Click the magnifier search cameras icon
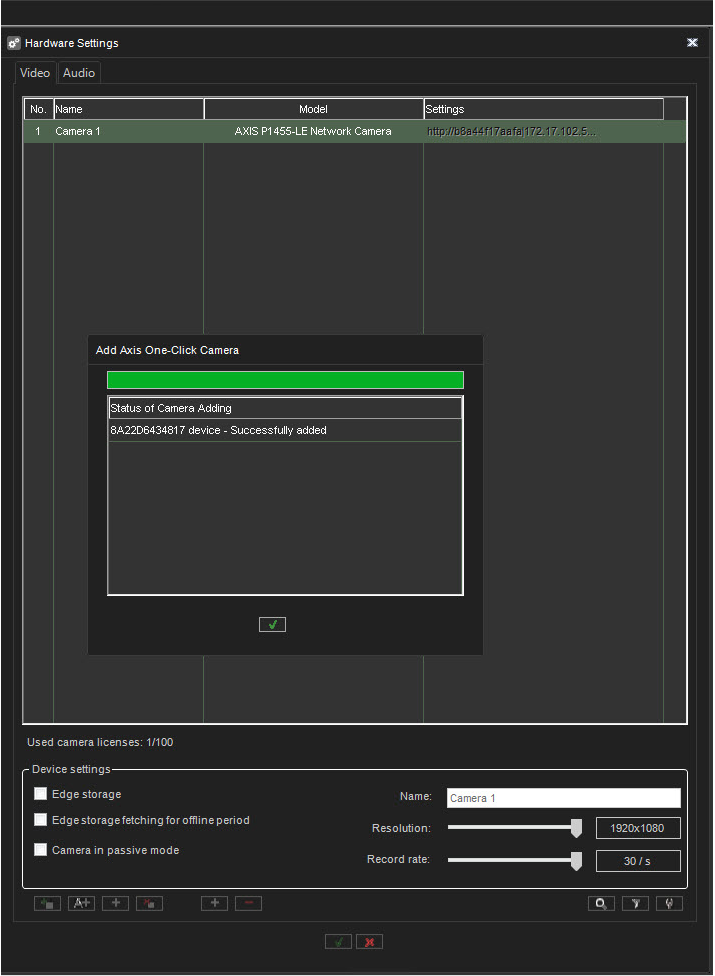715x976 pixels. 601,903
